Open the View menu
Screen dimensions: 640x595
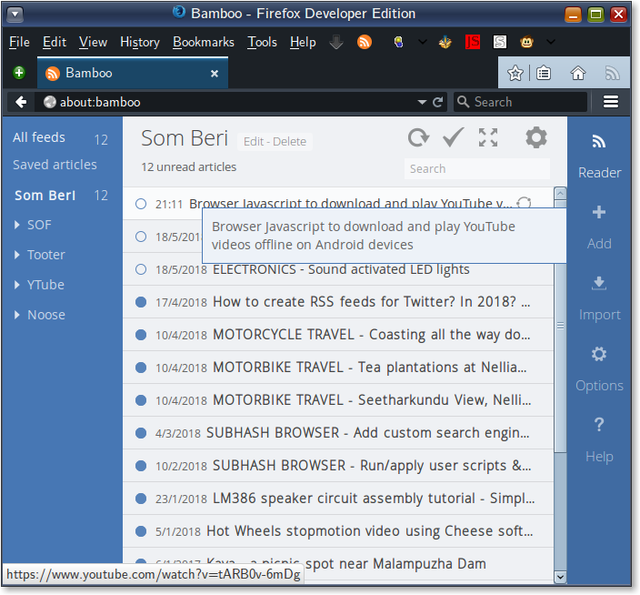pyautogui.click(x=93, y=42)
